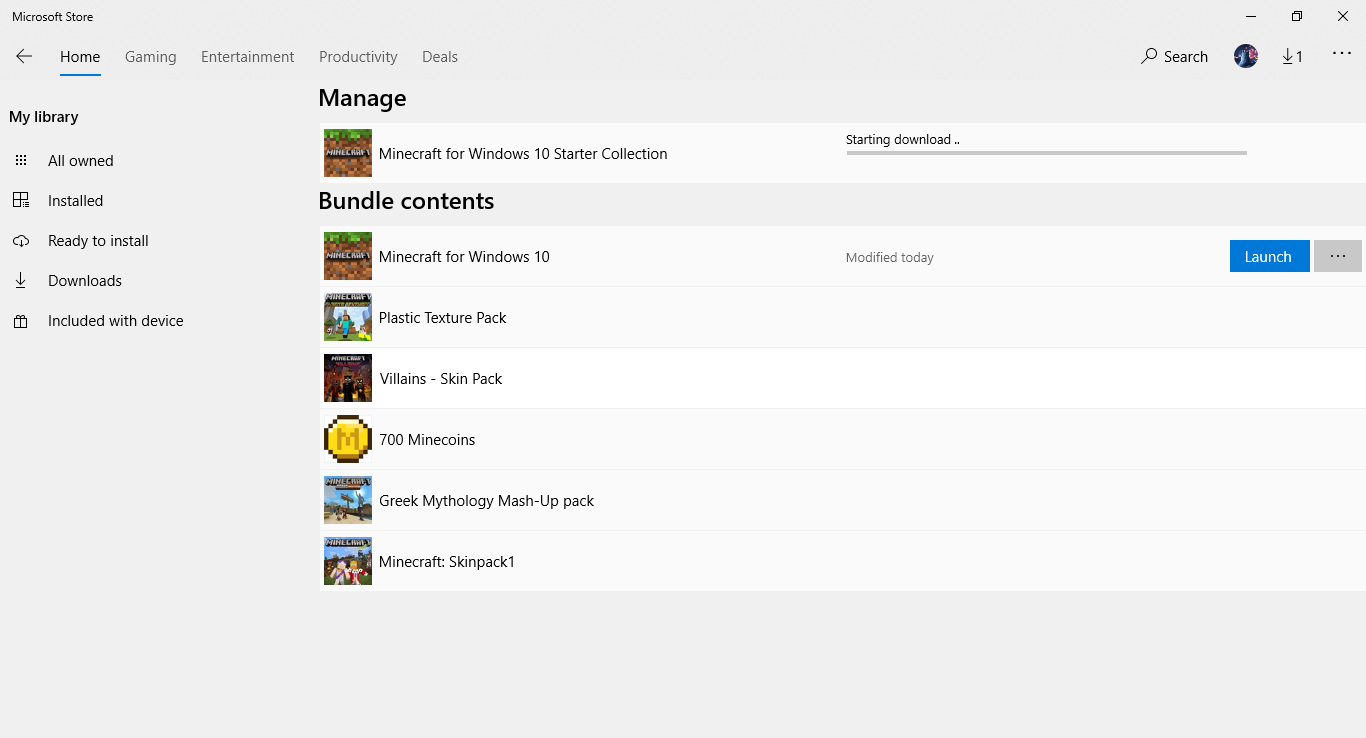Click the My library heading

click(x=44, y=117)
